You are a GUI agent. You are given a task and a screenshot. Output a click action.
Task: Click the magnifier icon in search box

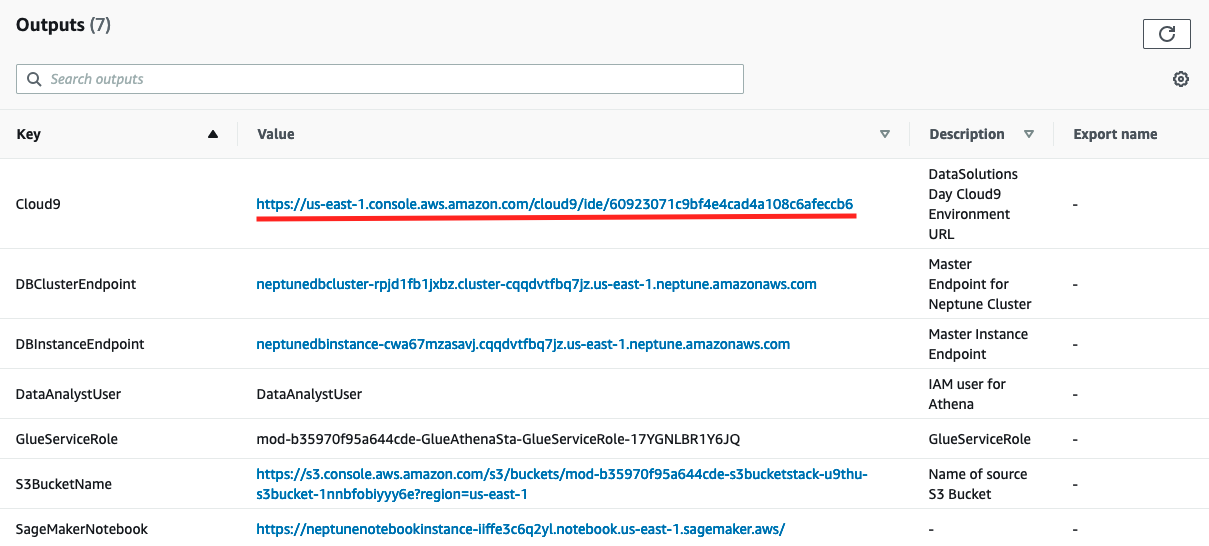[34, 79]
